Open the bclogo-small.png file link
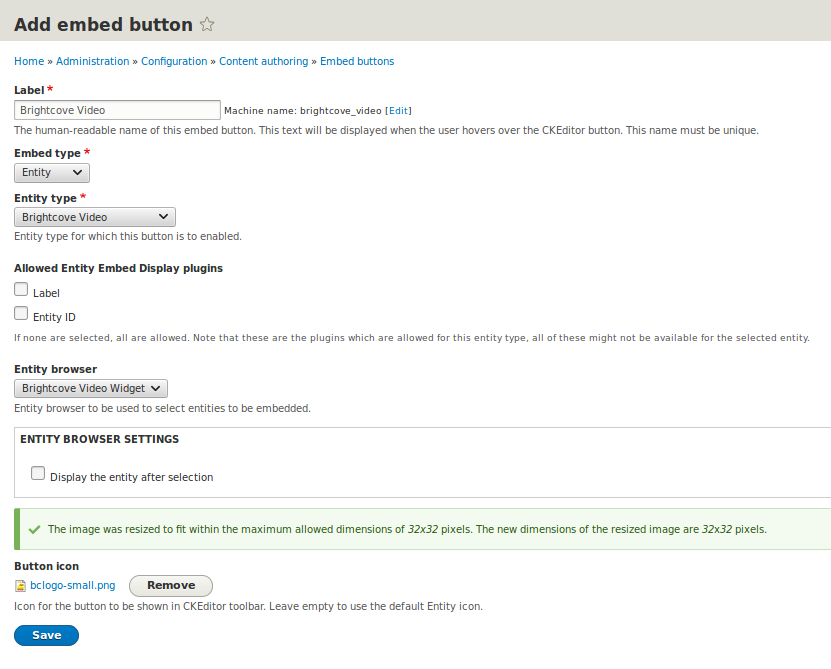Screen dimensions: 831x669 73,585
